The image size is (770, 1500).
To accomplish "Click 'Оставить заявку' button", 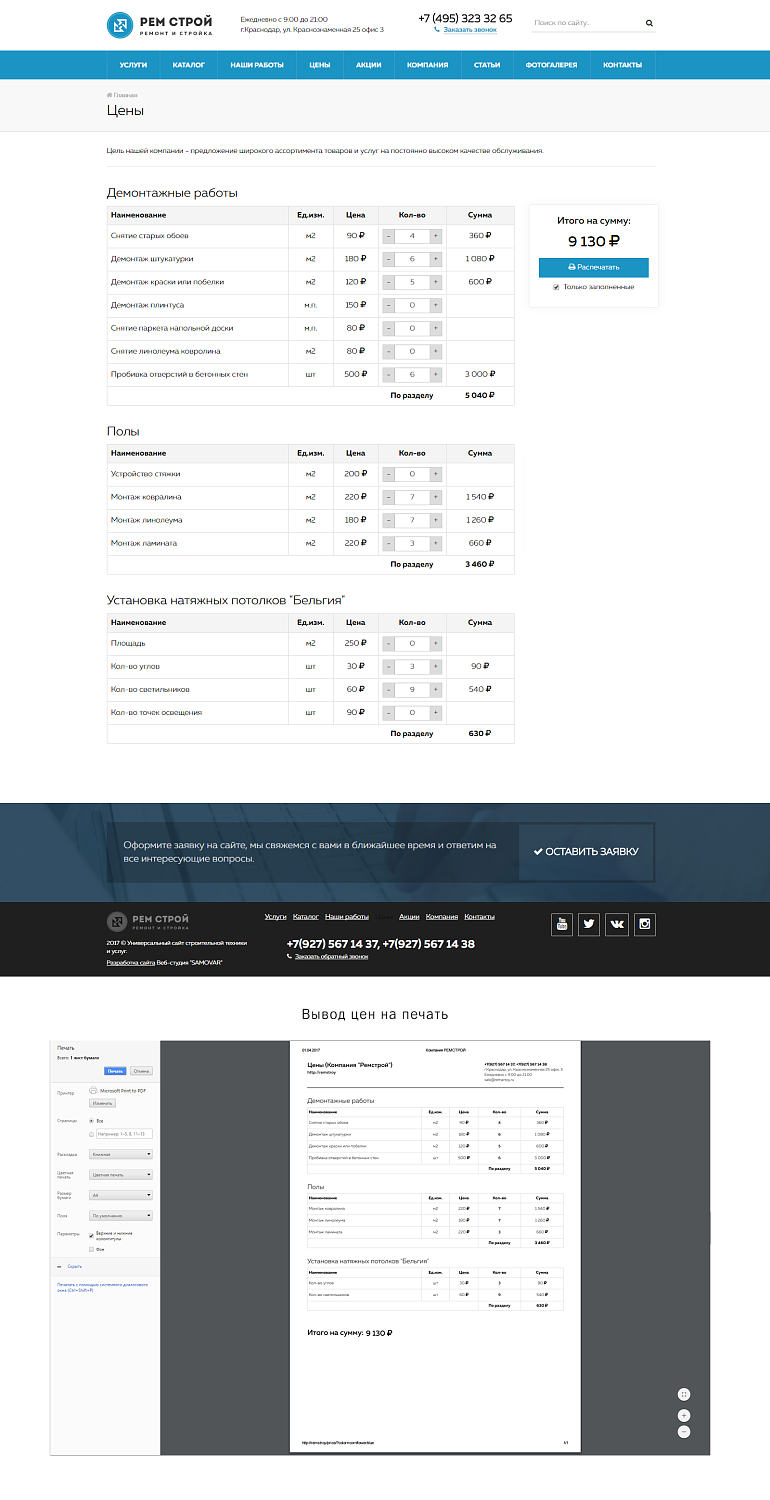I will [586, 852].
